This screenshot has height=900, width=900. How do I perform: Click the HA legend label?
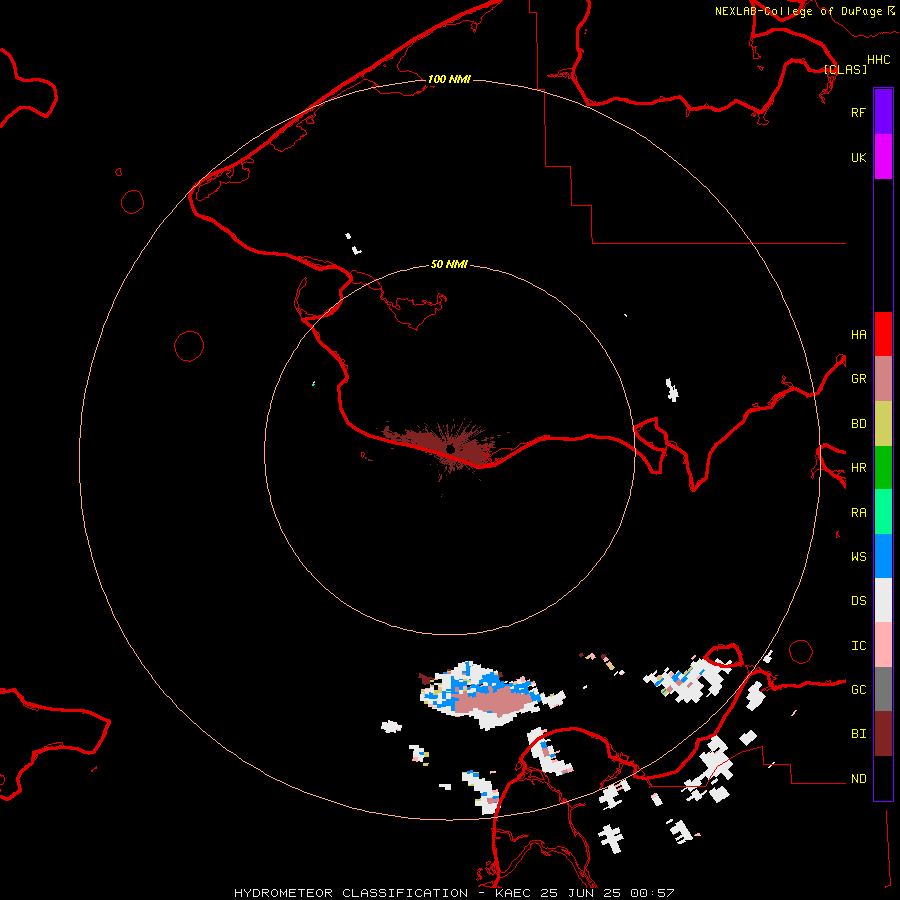pos(858,334)
